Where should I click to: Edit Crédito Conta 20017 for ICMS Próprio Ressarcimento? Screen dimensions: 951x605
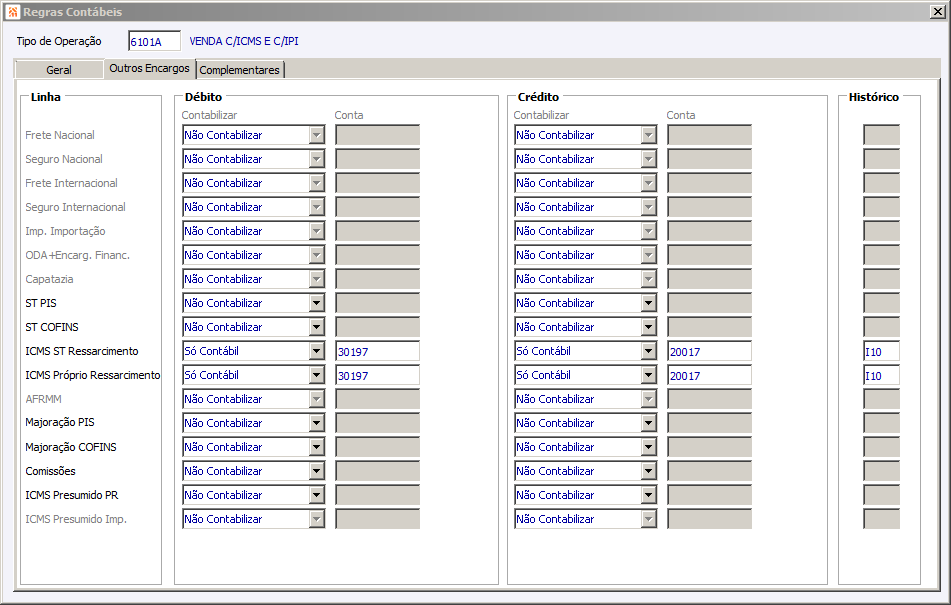click(709, 375)
